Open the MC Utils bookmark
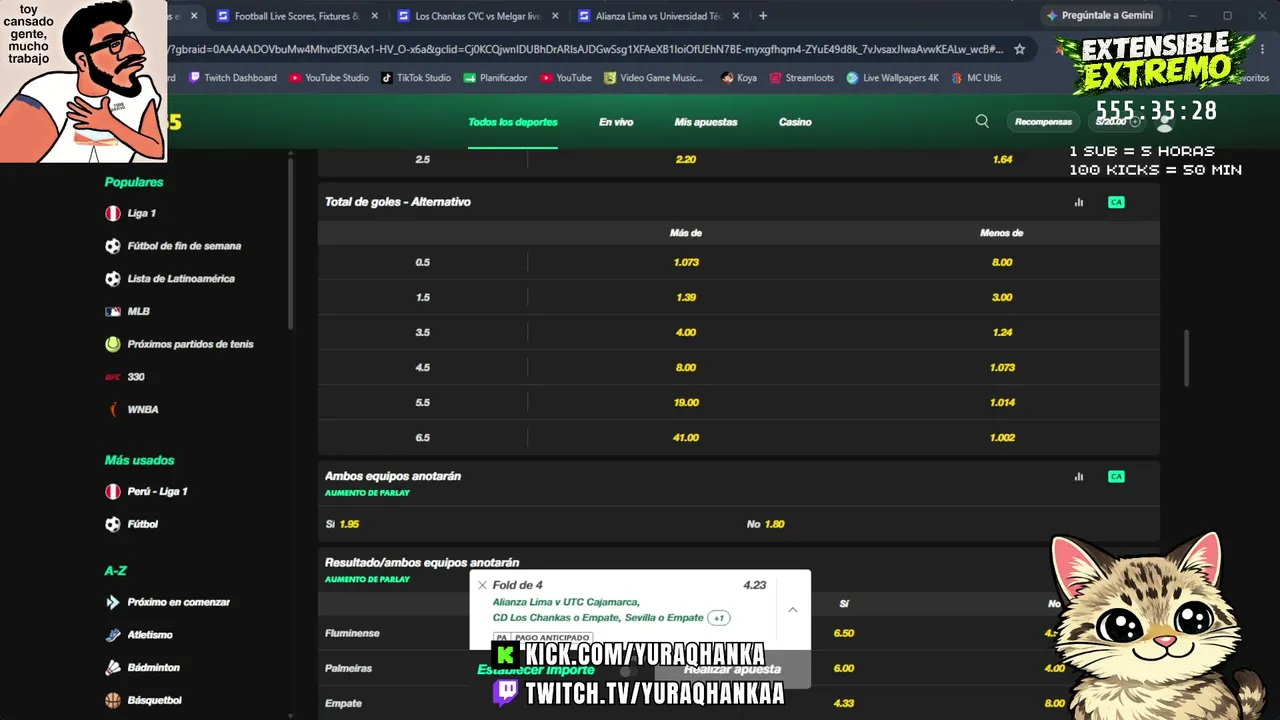Screen dimensions: 1280x720 976,78
